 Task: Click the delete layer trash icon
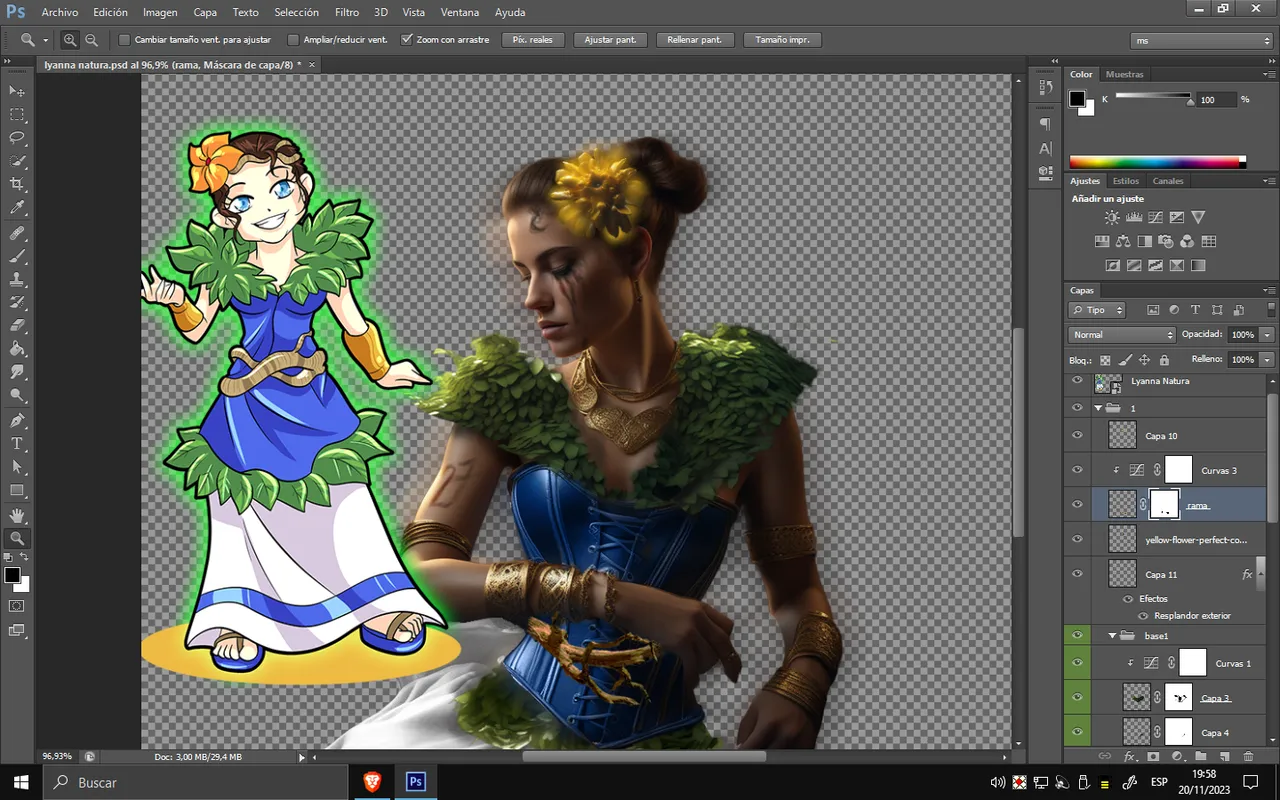pyautogui.click(x=1248, y=757)
